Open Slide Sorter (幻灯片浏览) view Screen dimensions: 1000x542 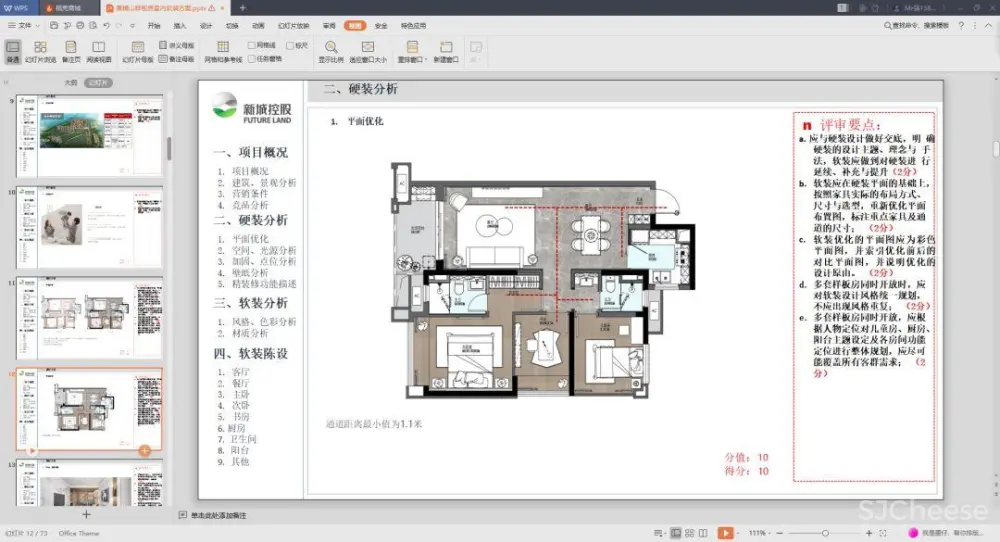(40, 50)
